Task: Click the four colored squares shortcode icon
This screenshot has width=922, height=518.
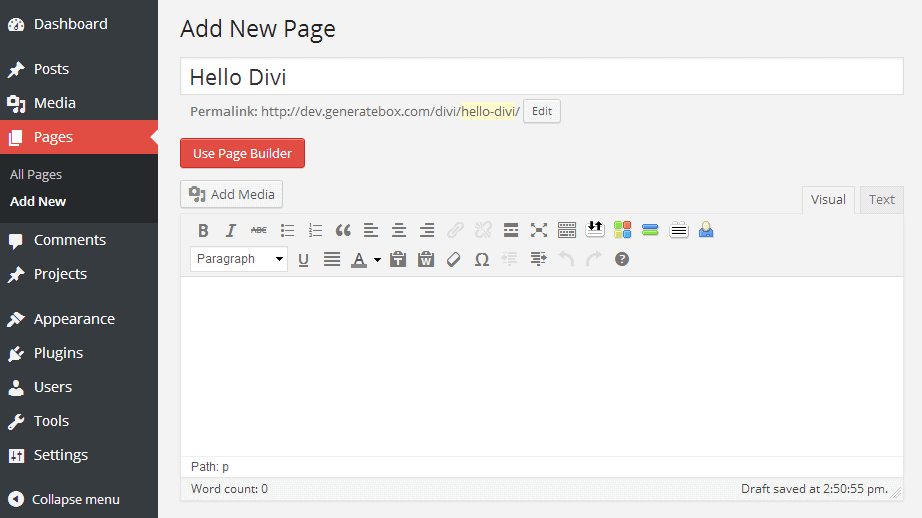Action: point(623,230)
